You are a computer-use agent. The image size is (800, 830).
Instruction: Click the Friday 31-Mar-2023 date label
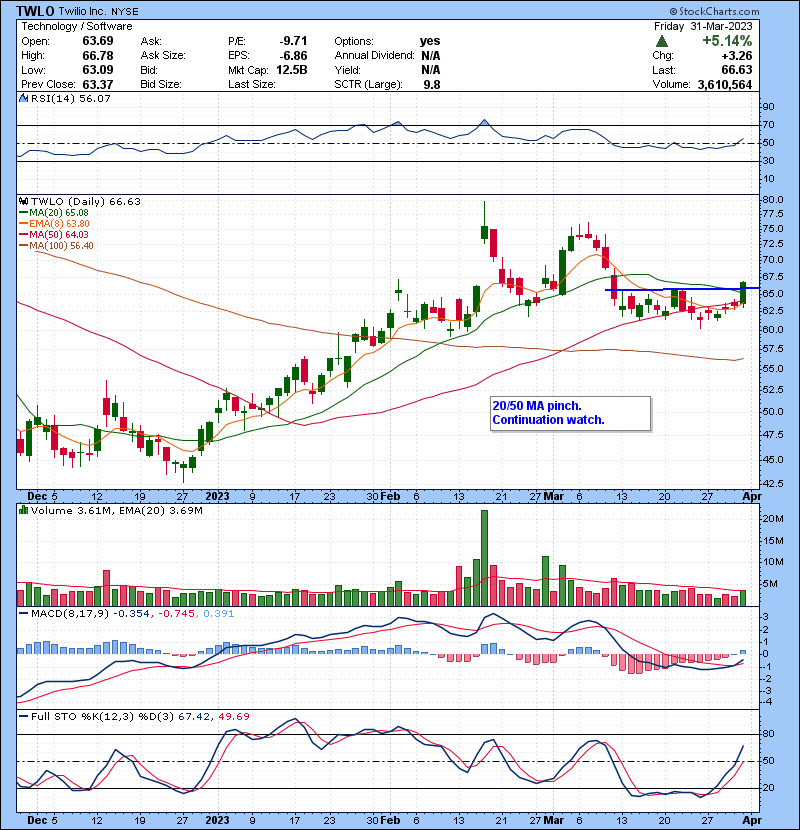coord(703,26)
